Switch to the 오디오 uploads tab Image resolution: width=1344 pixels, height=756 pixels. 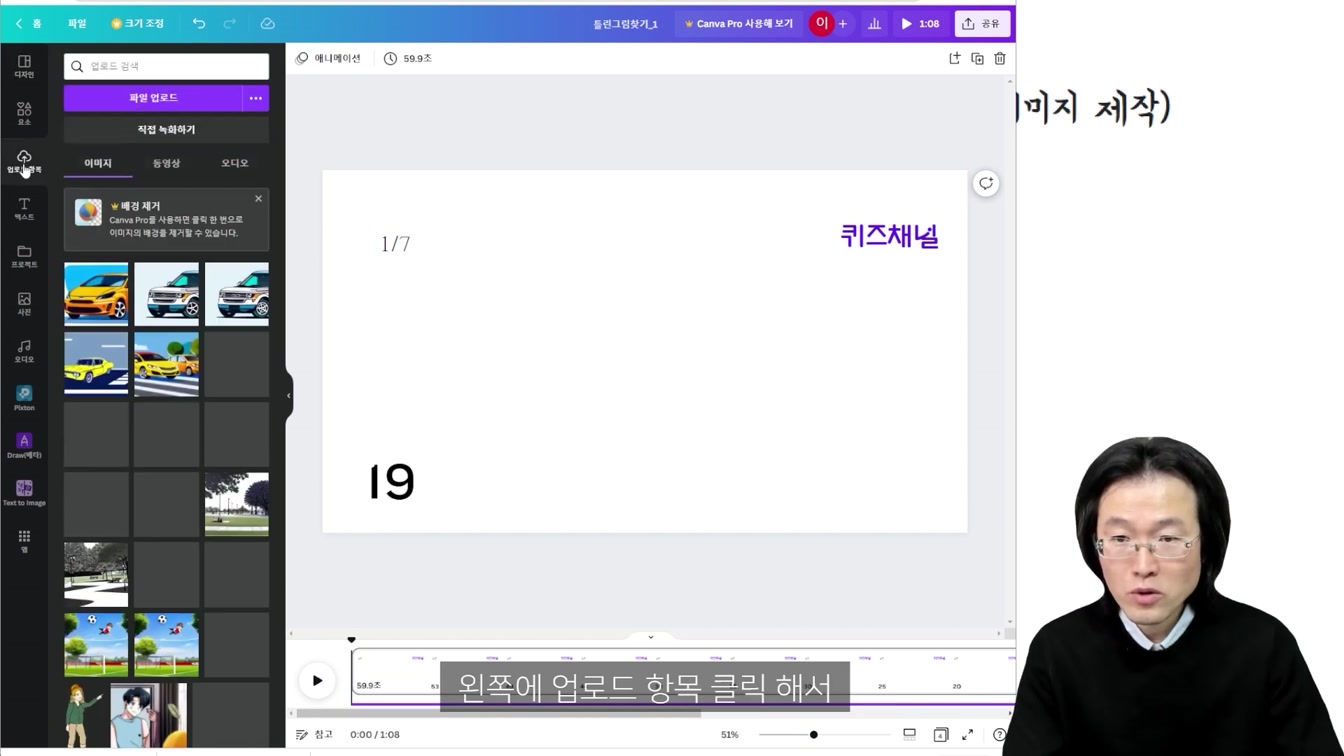[235, 163]
